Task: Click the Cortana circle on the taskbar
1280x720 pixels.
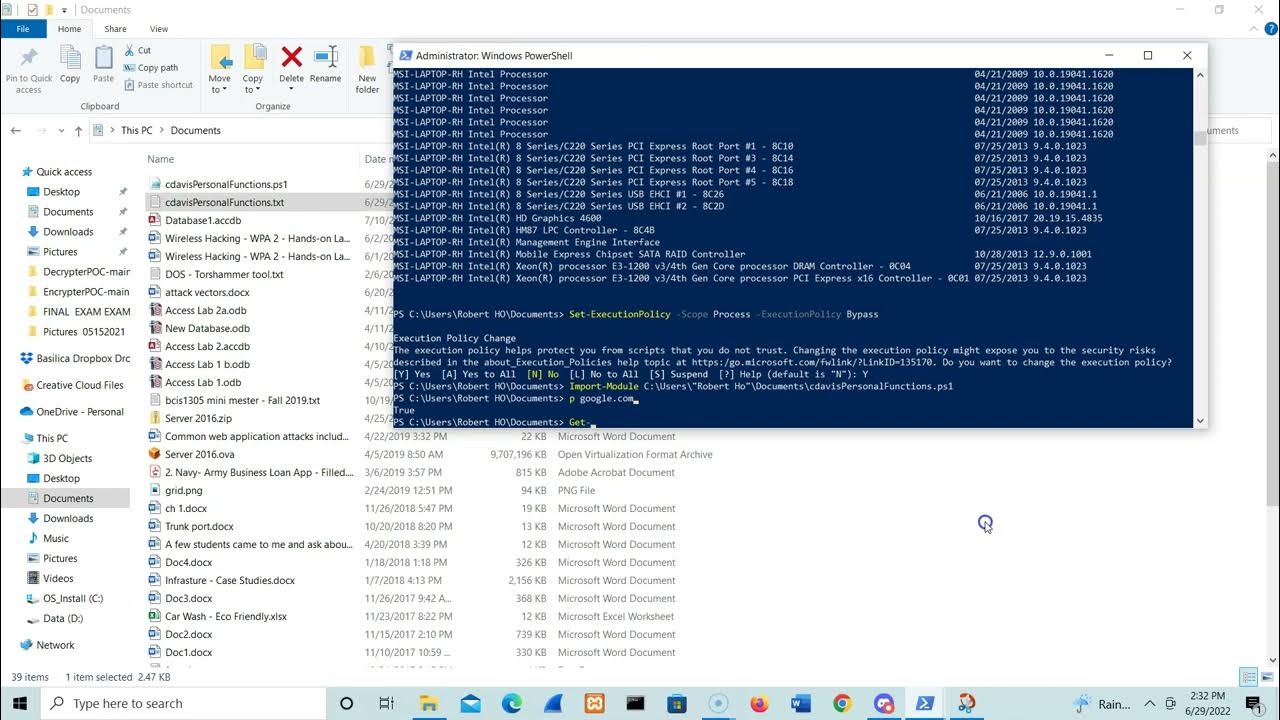Action: coord(346,703)
